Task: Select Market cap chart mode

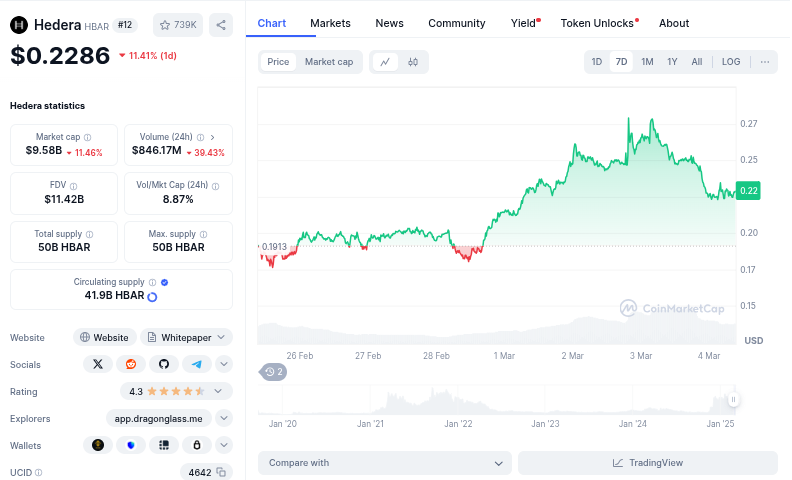Action: (x=329, y=62)
